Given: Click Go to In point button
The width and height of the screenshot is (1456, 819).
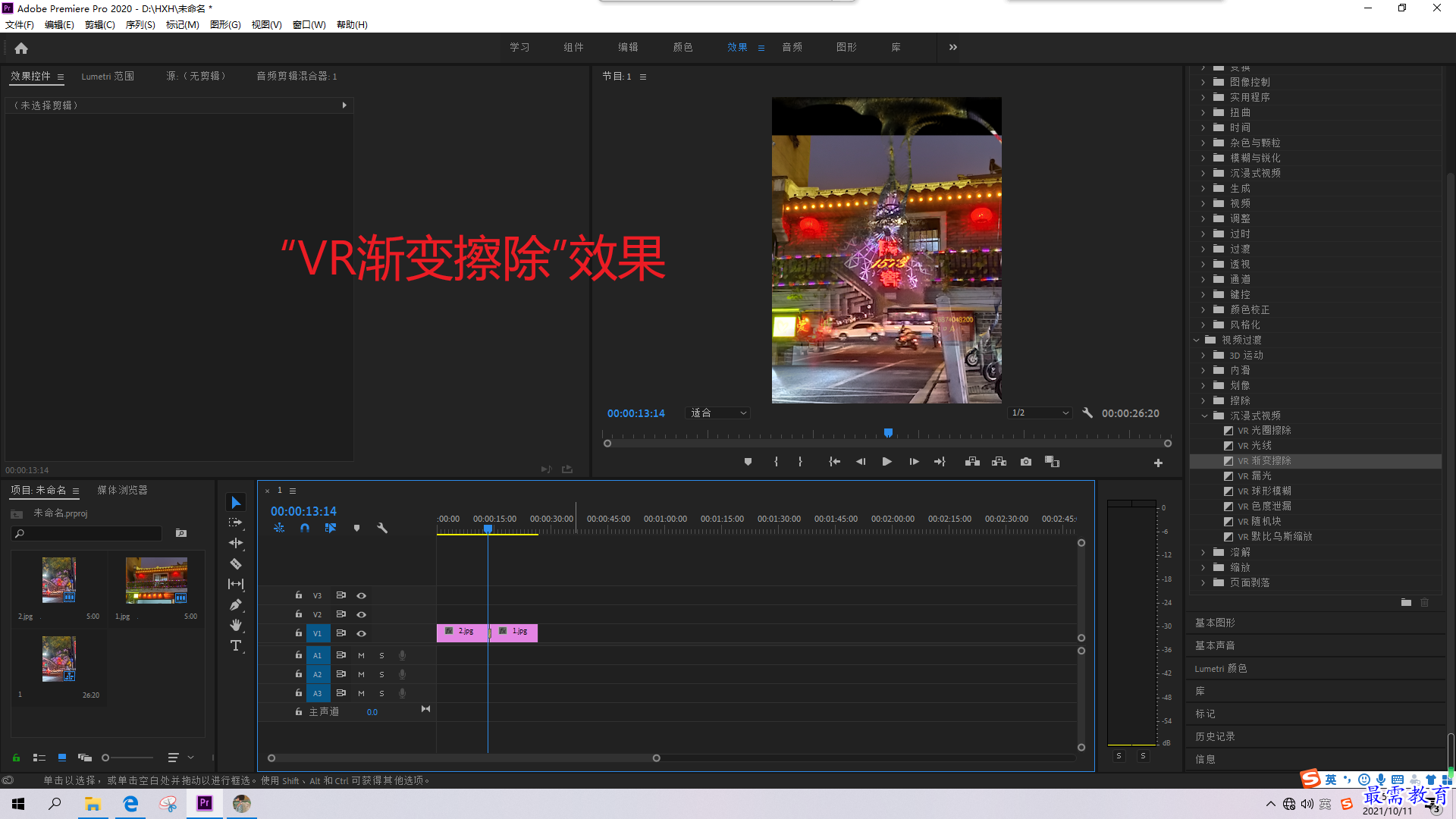Looking at the screenshot, I should point(834,462).
